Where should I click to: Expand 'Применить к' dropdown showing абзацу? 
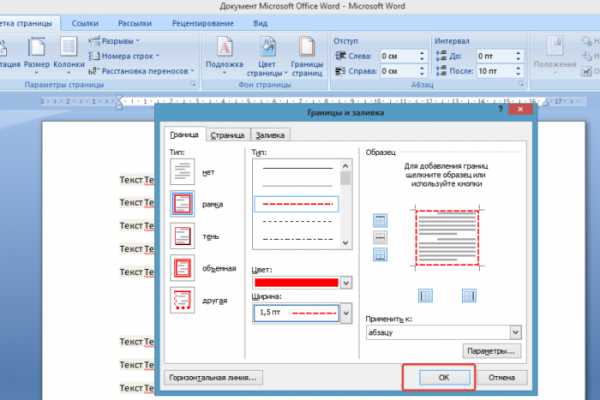[515, 331]
